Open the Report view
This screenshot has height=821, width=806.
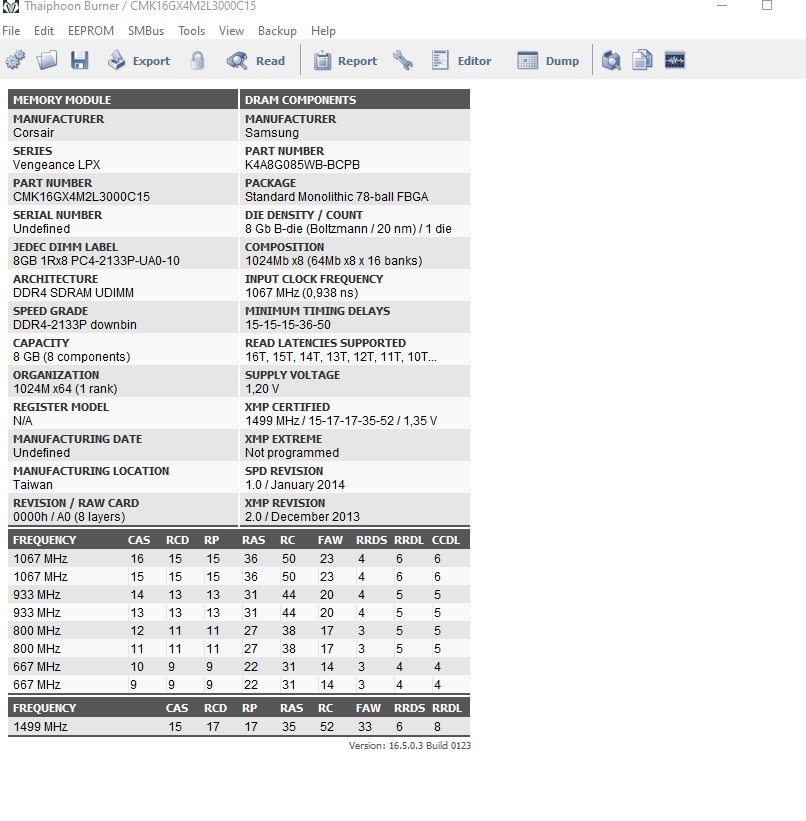coord(345,60)
